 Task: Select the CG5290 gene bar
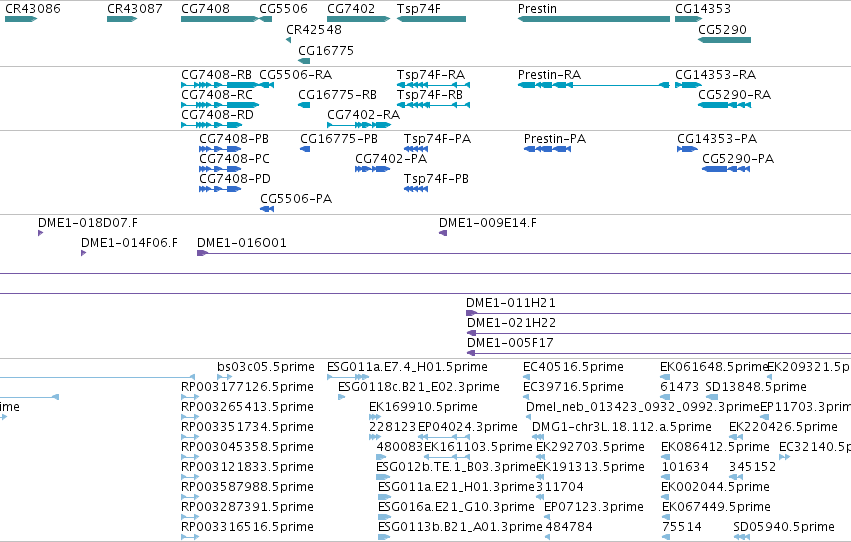pyautogui.click(x=725, y=40)
